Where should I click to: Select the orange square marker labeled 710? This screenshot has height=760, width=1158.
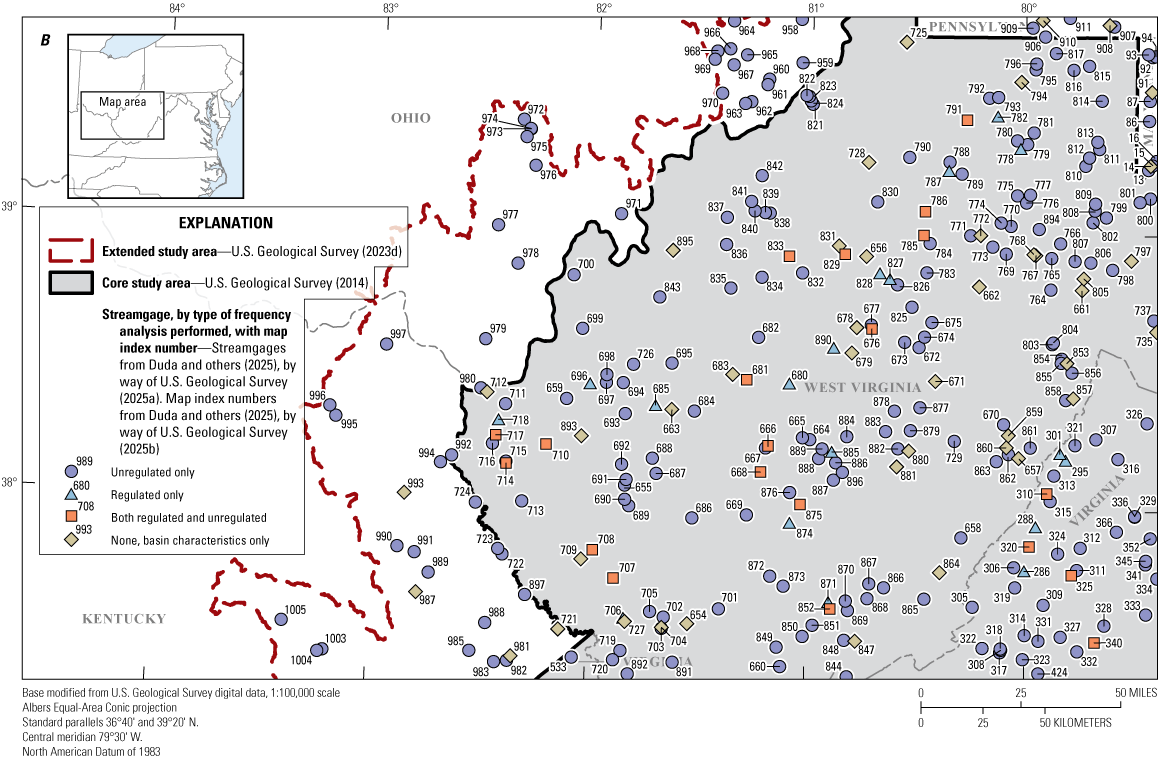click(x=546, y=444)
